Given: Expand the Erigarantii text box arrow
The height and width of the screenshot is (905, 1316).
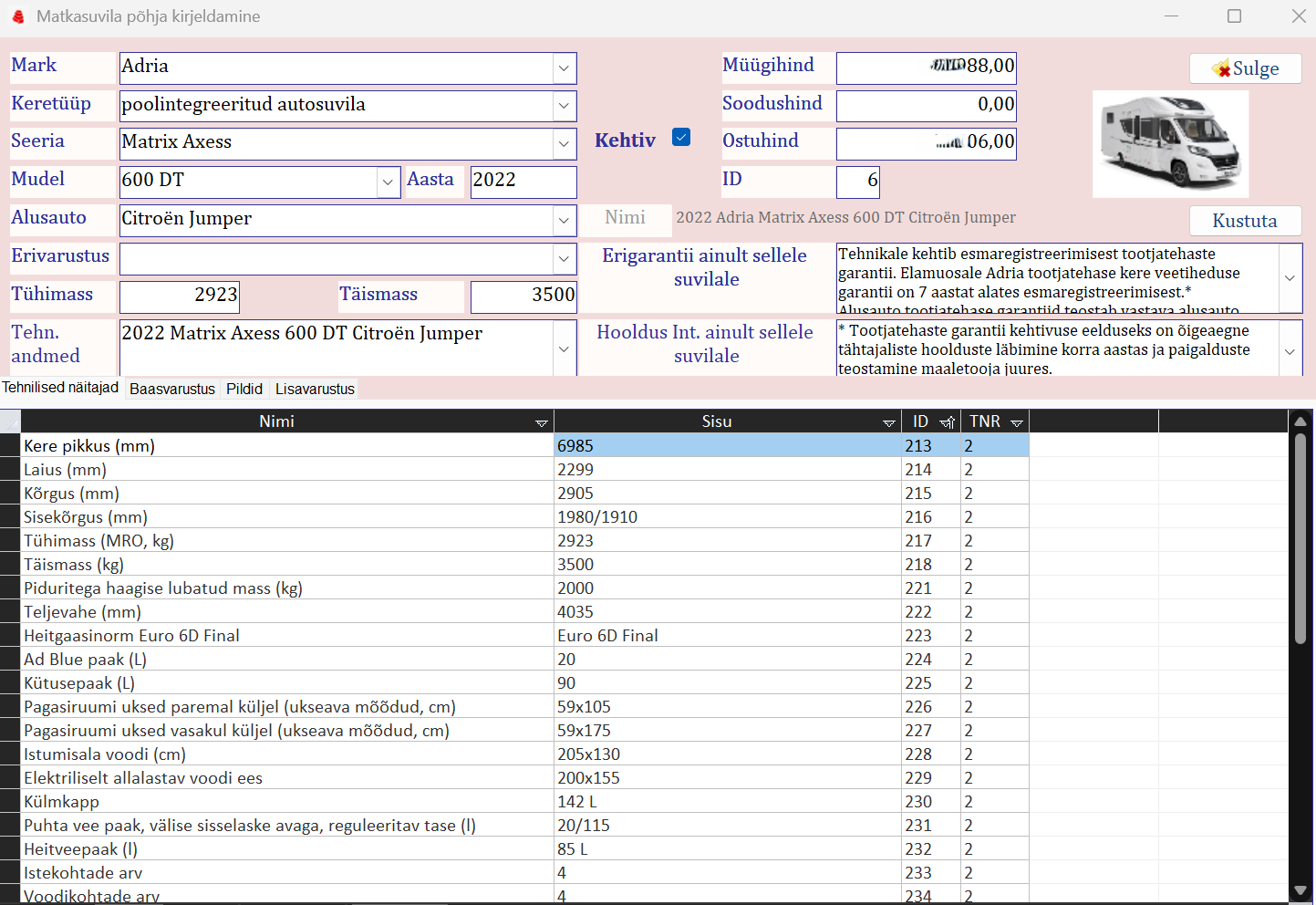Looking at the screenshot, I should [1290, 278].
